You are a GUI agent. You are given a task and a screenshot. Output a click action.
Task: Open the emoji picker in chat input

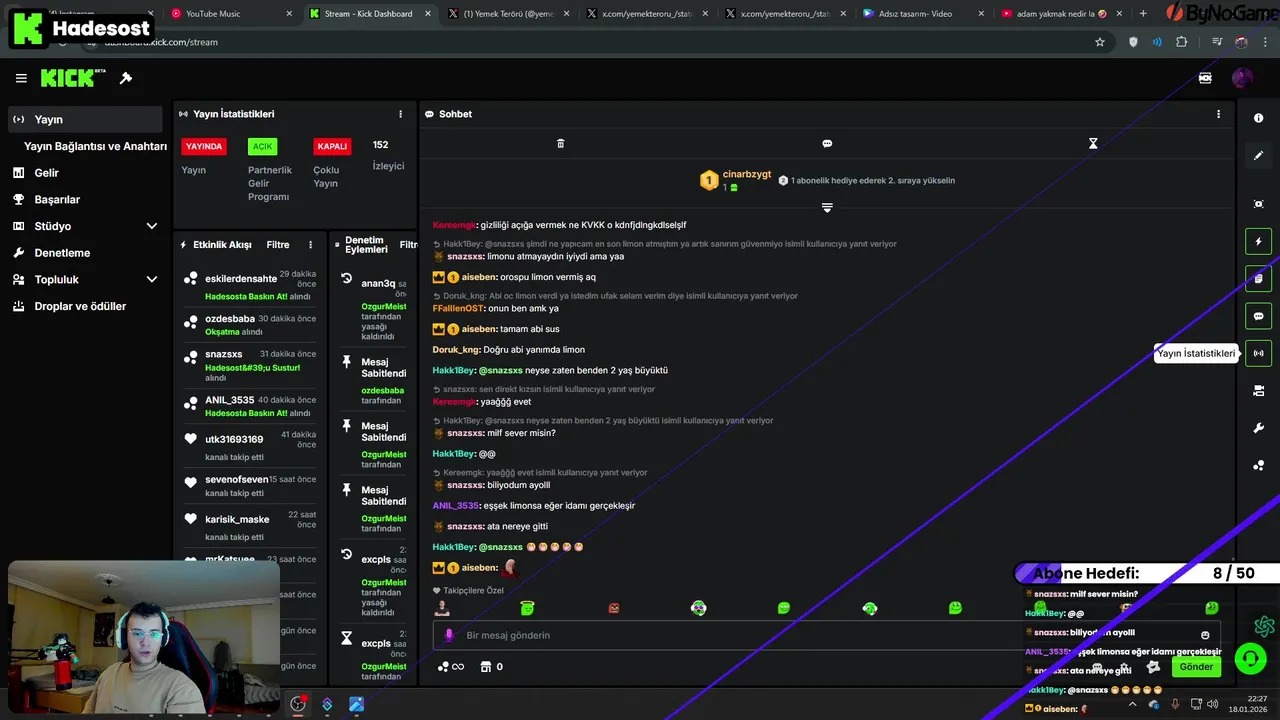[x=1205, y=635]
